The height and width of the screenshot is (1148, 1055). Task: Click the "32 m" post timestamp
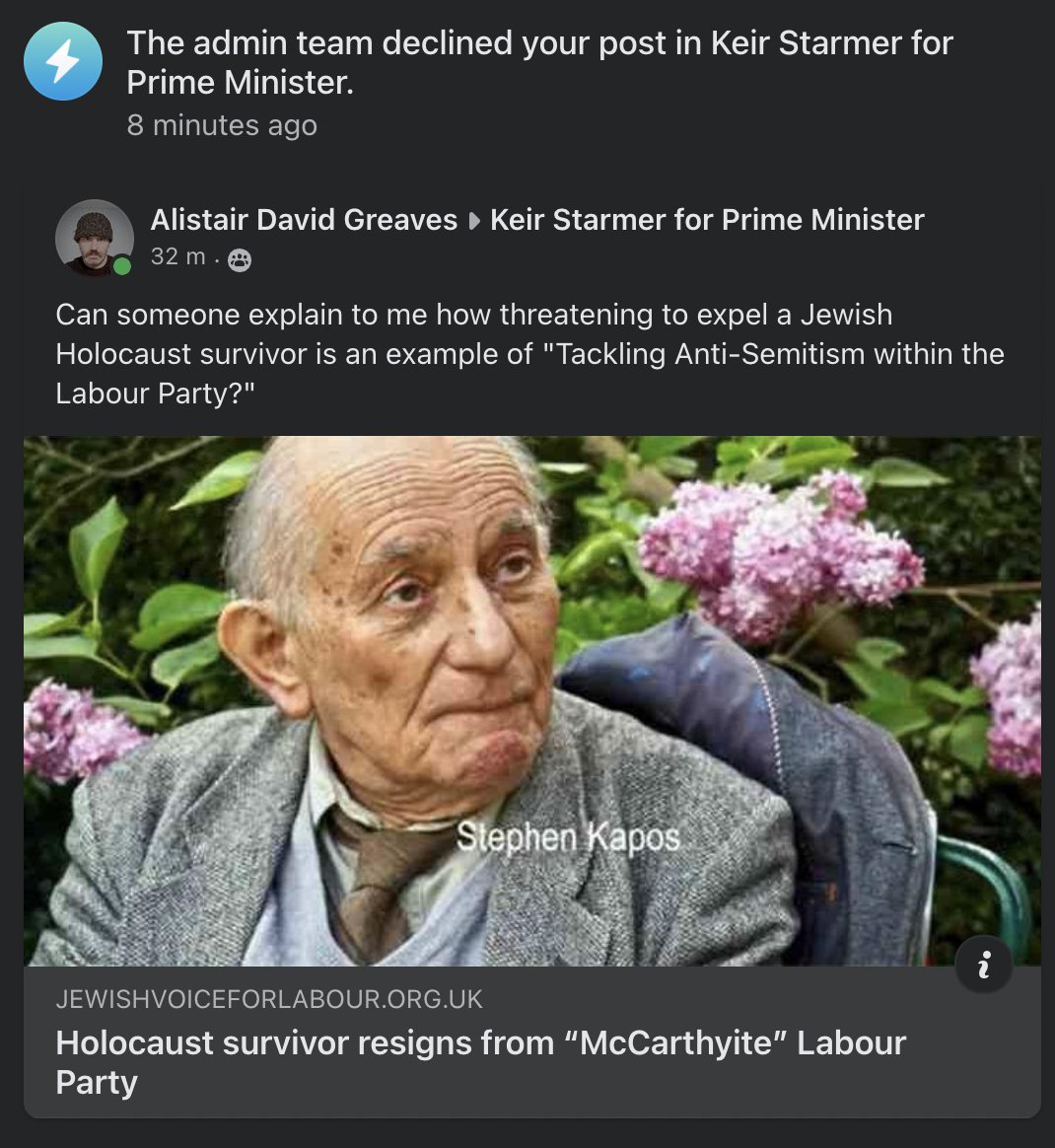point(177,257)
